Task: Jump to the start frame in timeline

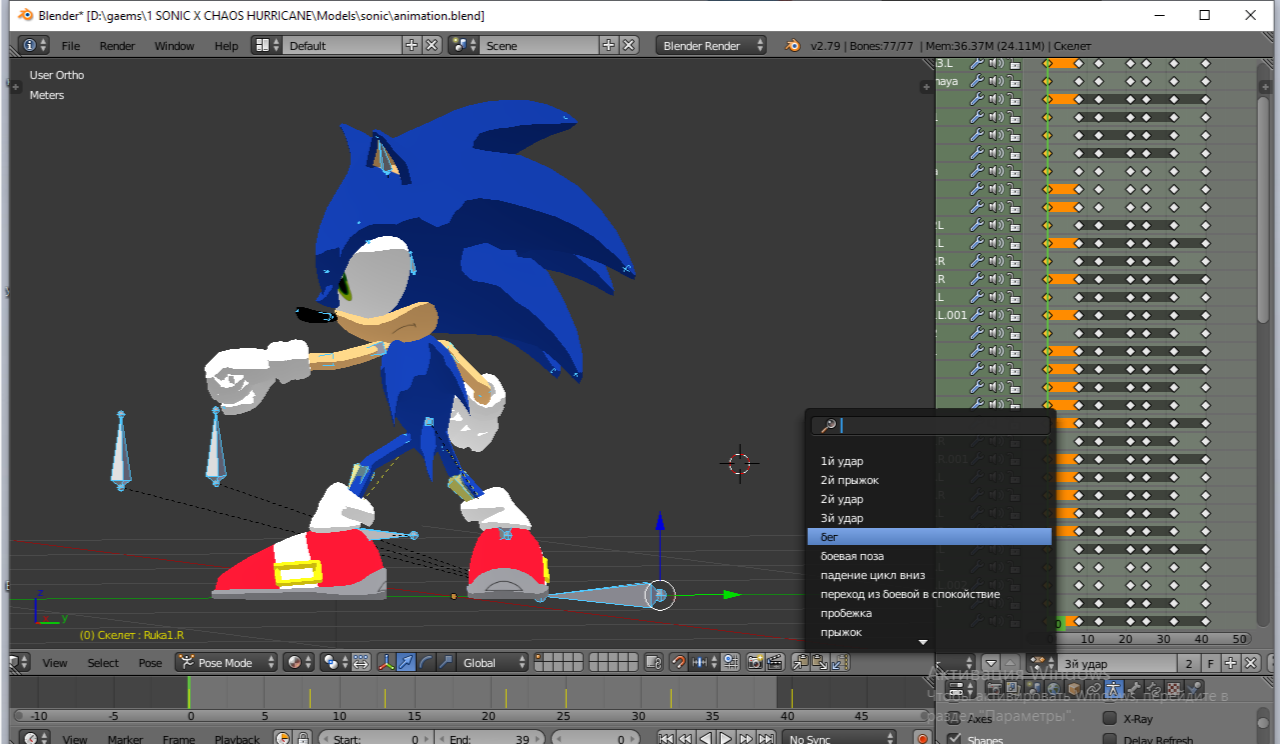Action: (x=667, y=739)
